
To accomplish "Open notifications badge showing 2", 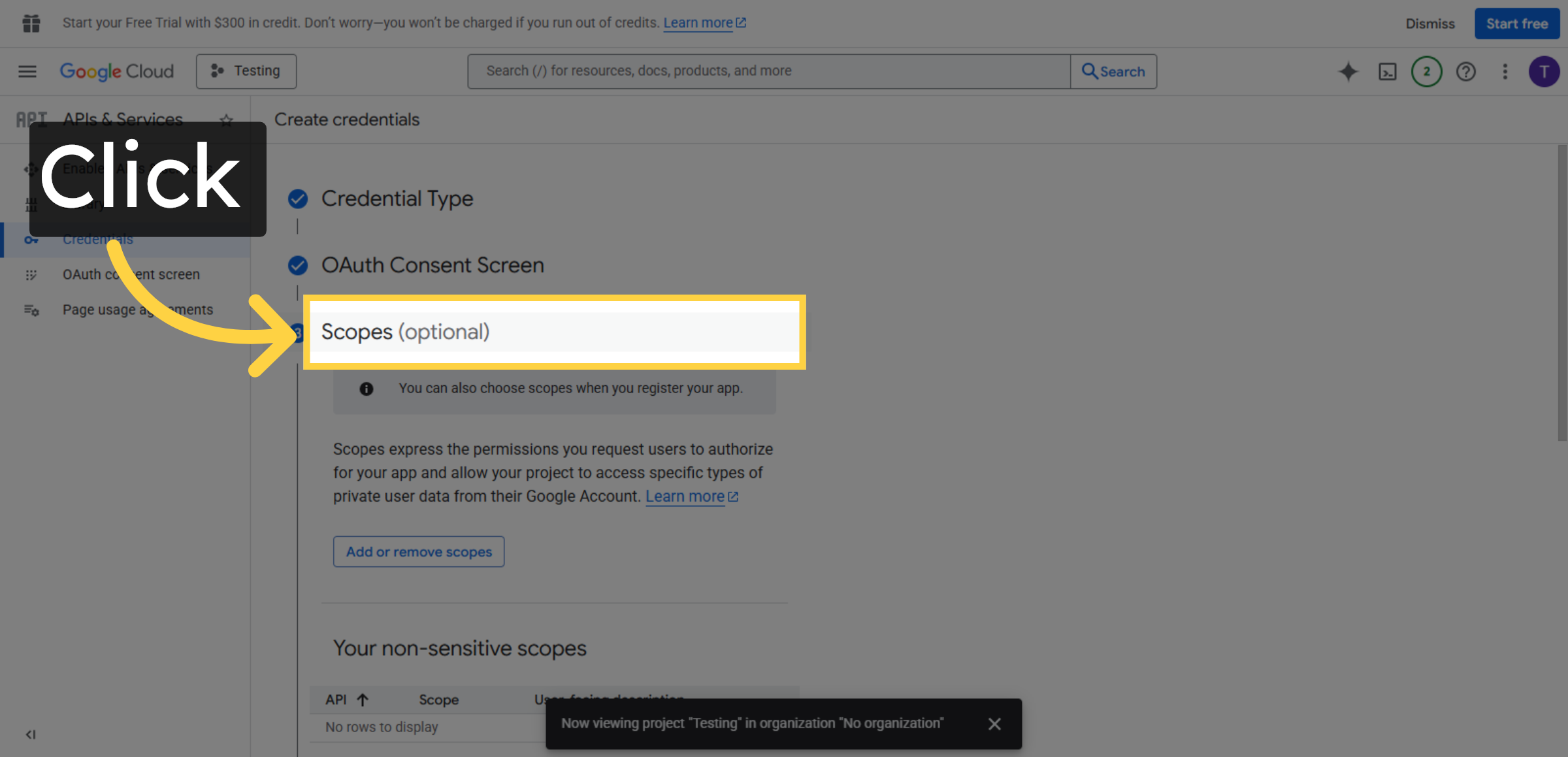I will tap(1426, 71).
